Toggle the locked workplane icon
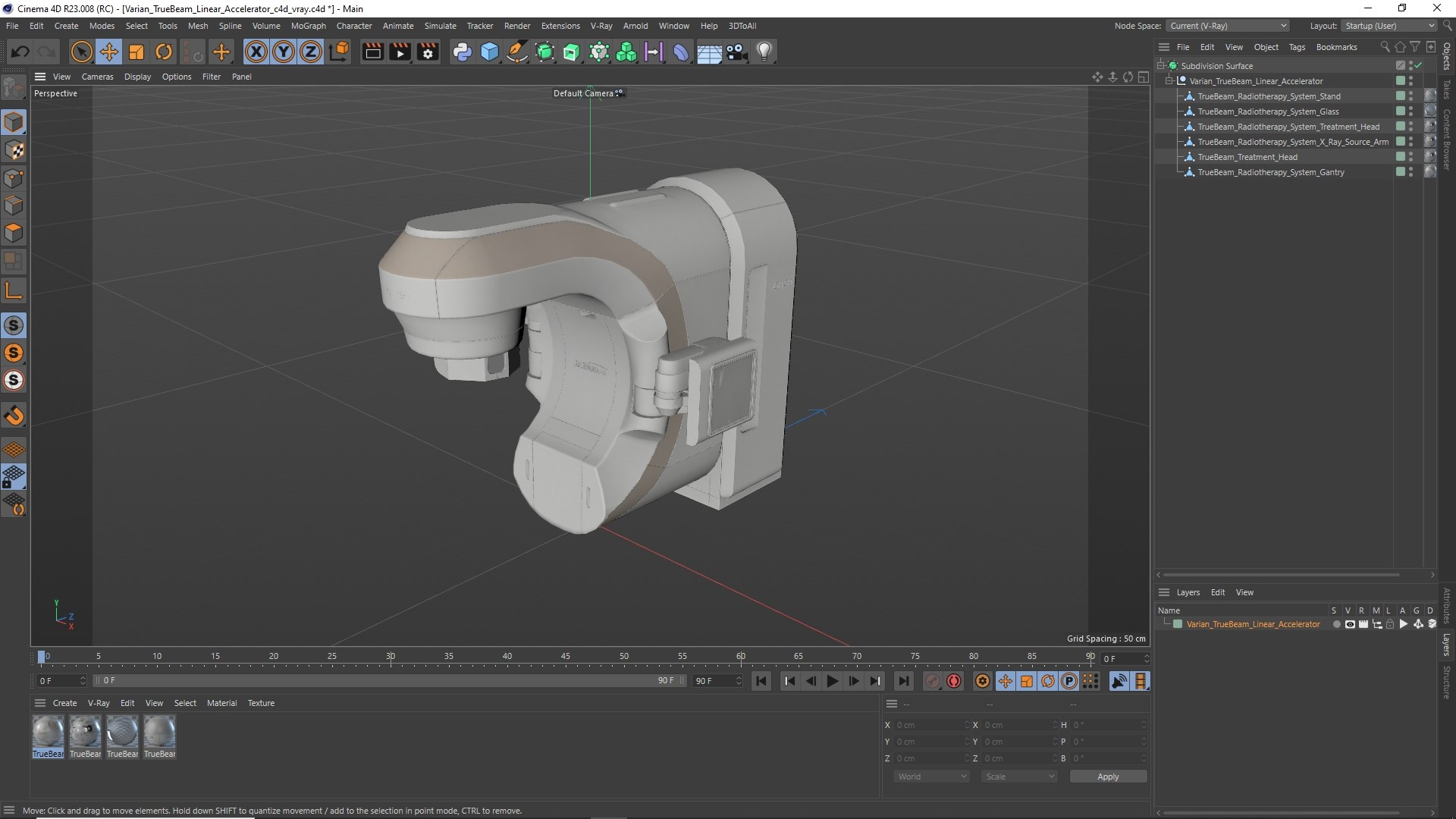Image resolution: width=1456 pixels, height=819 pixels. (x=14, y=477)
